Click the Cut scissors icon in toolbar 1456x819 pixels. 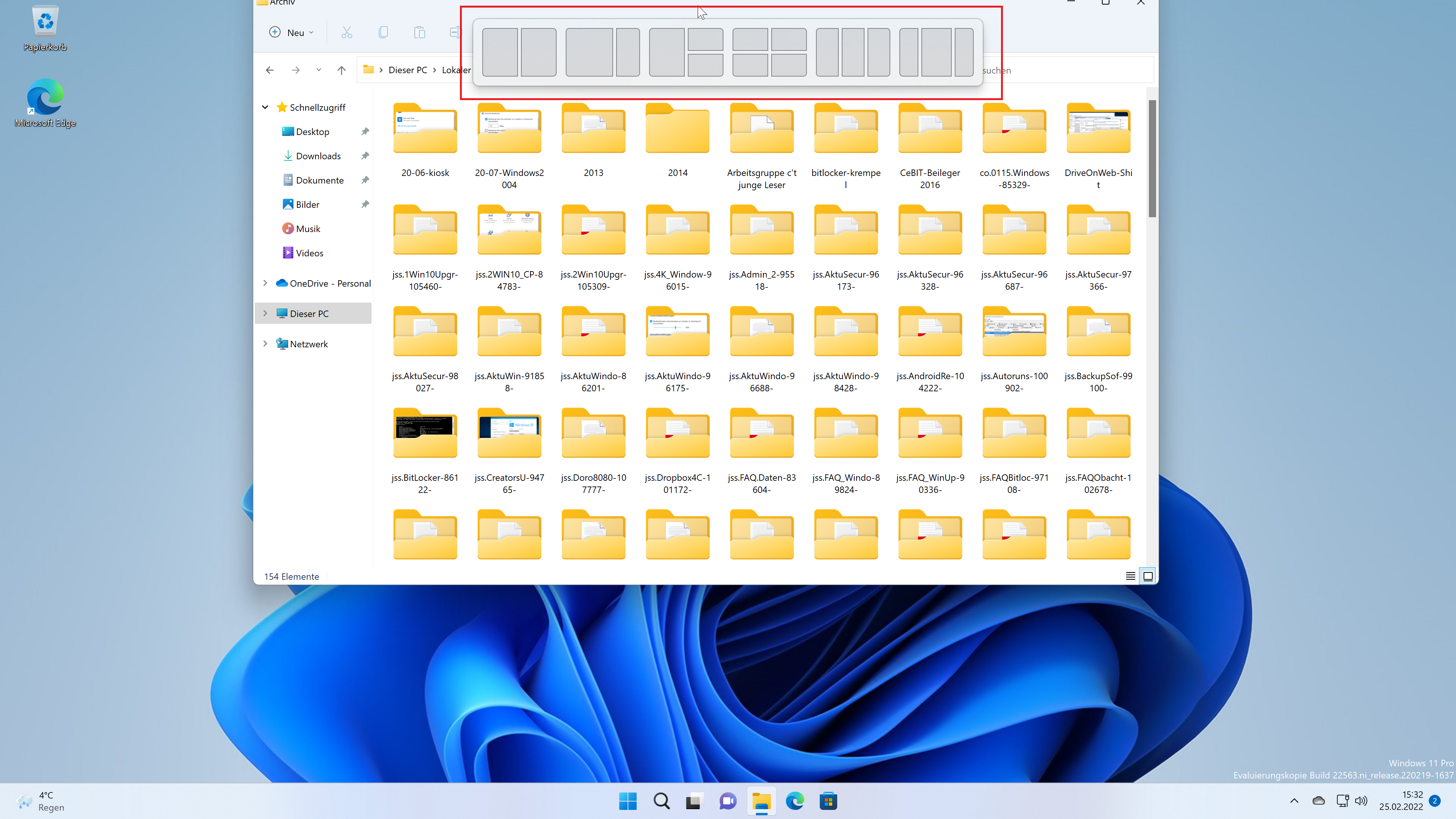point(347,32)
